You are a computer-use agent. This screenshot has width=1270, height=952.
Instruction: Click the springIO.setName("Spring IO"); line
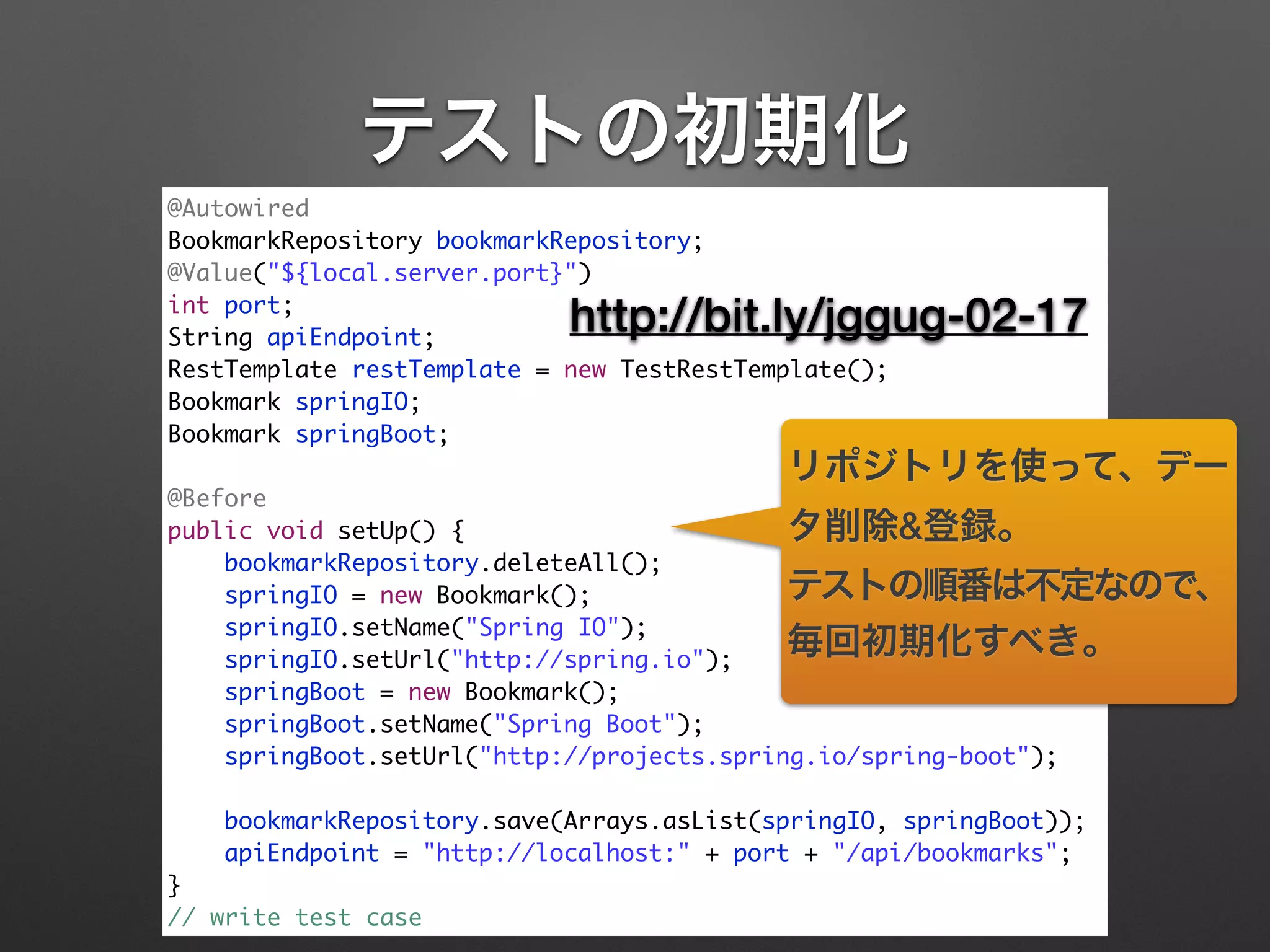(x=435, y=628)
